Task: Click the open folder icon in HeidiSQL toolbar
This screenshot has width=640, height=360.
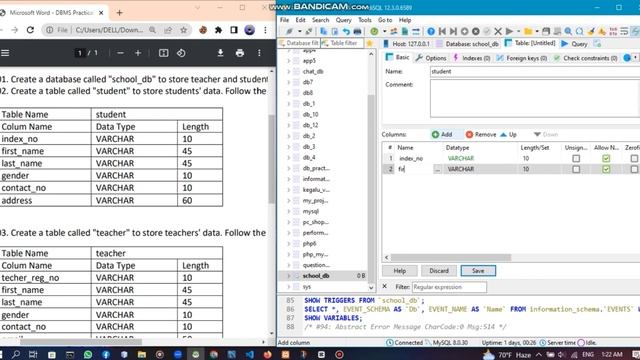Action: [528, 31]
